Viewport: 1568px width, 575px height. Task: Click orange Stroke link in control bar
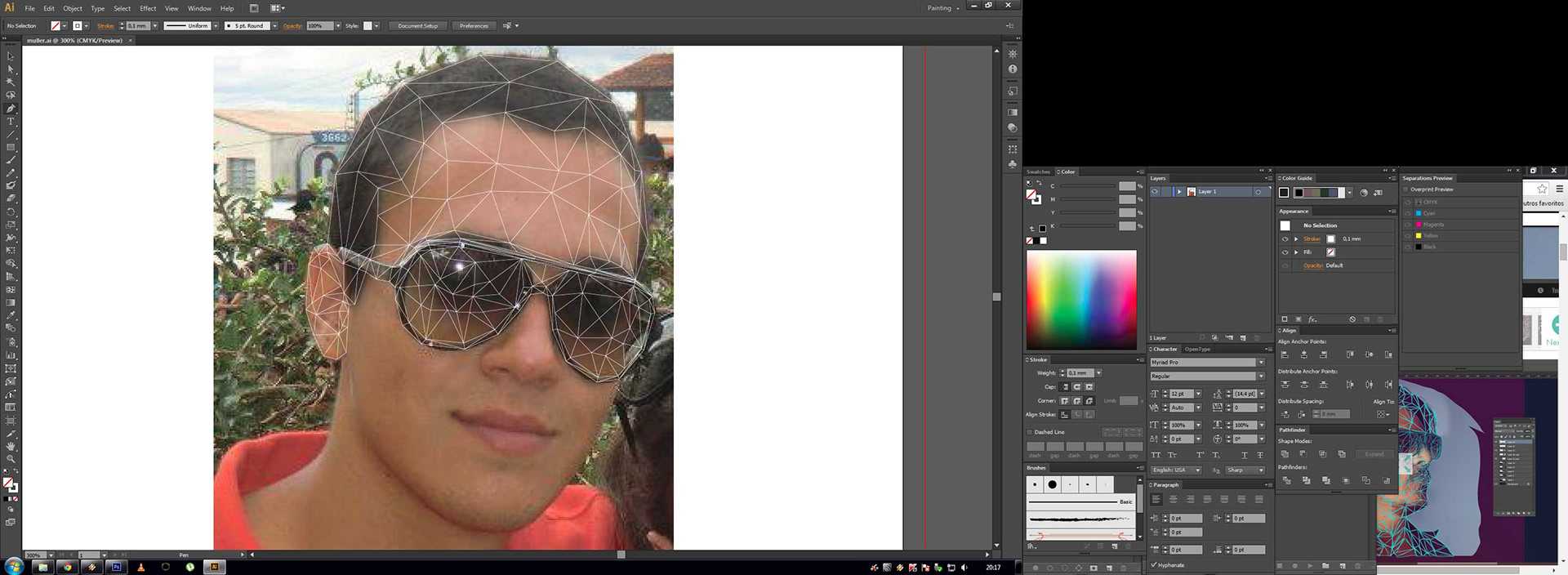pyautogui.click(x=105, y=26)
